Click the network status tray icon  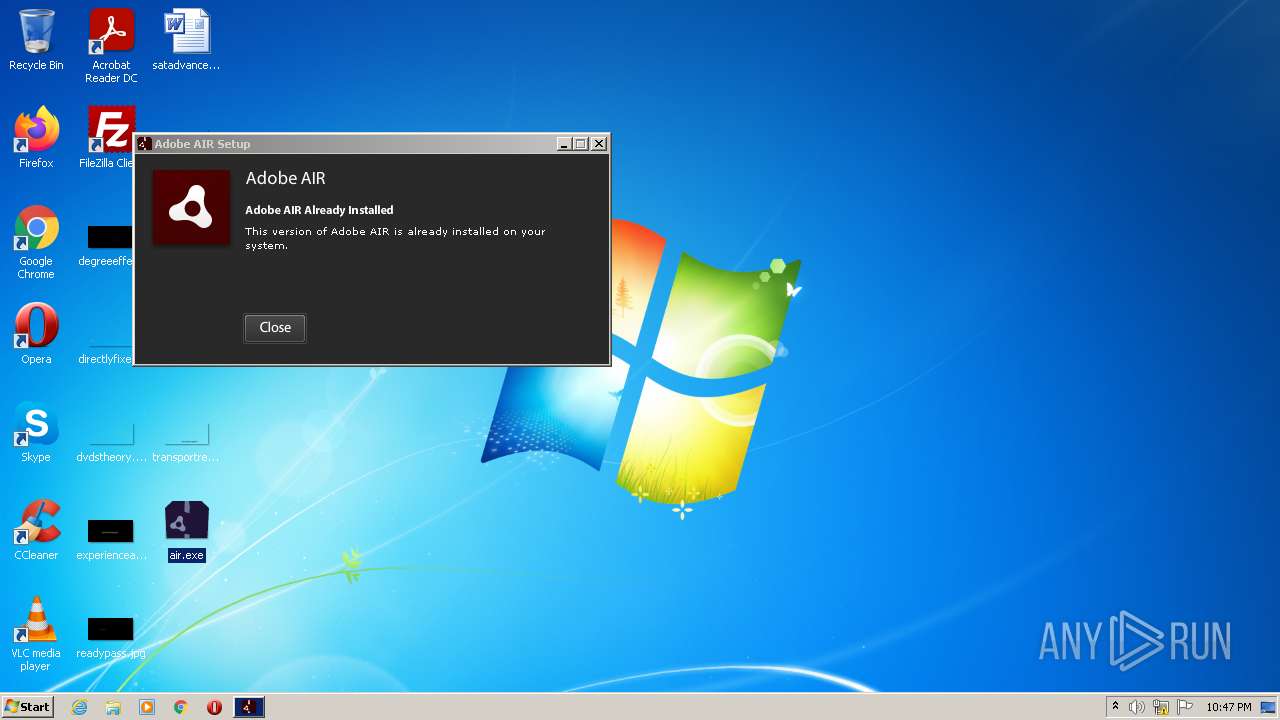point(1161,707)
